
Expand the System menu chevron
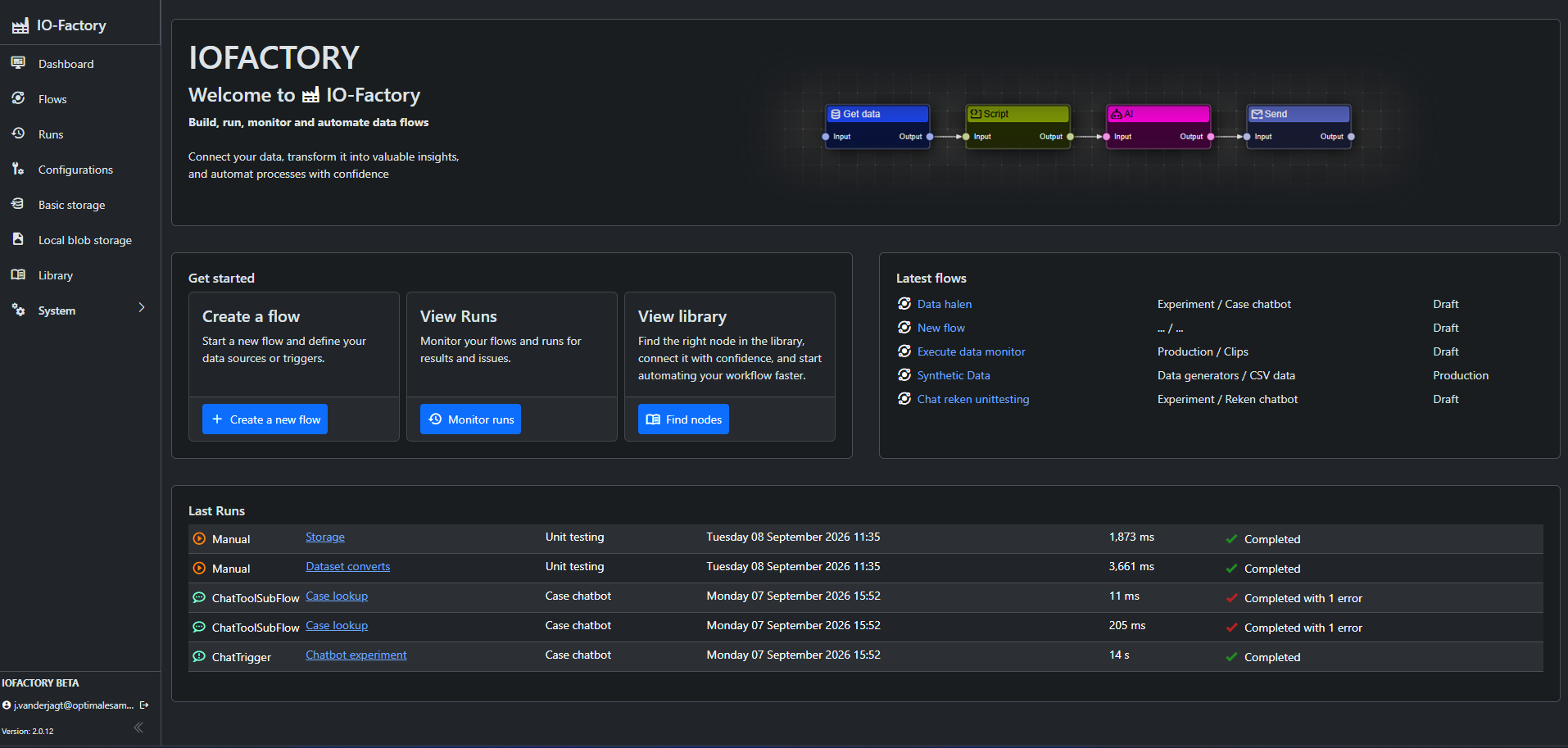pos(142,308)
